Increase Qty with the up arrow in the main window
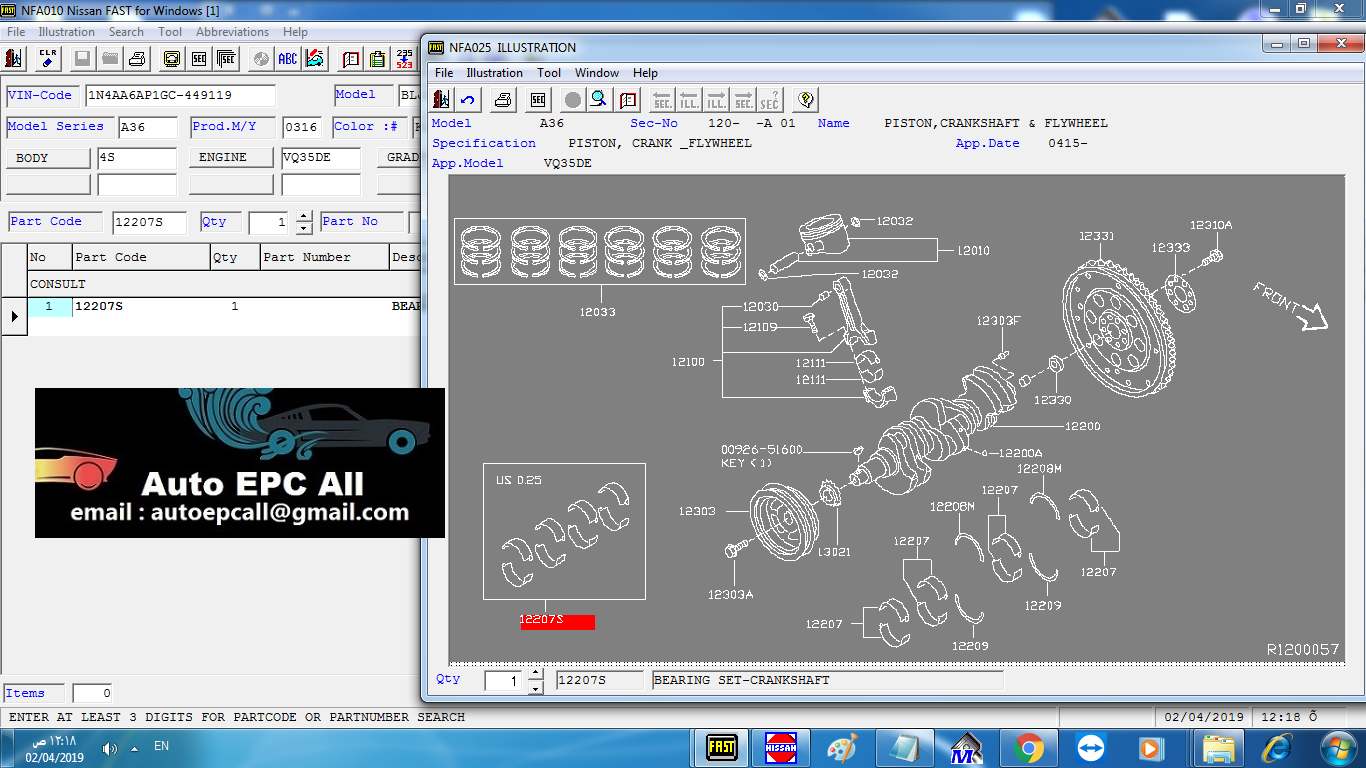Screen dimensions: 1366x768 point(305,216)
